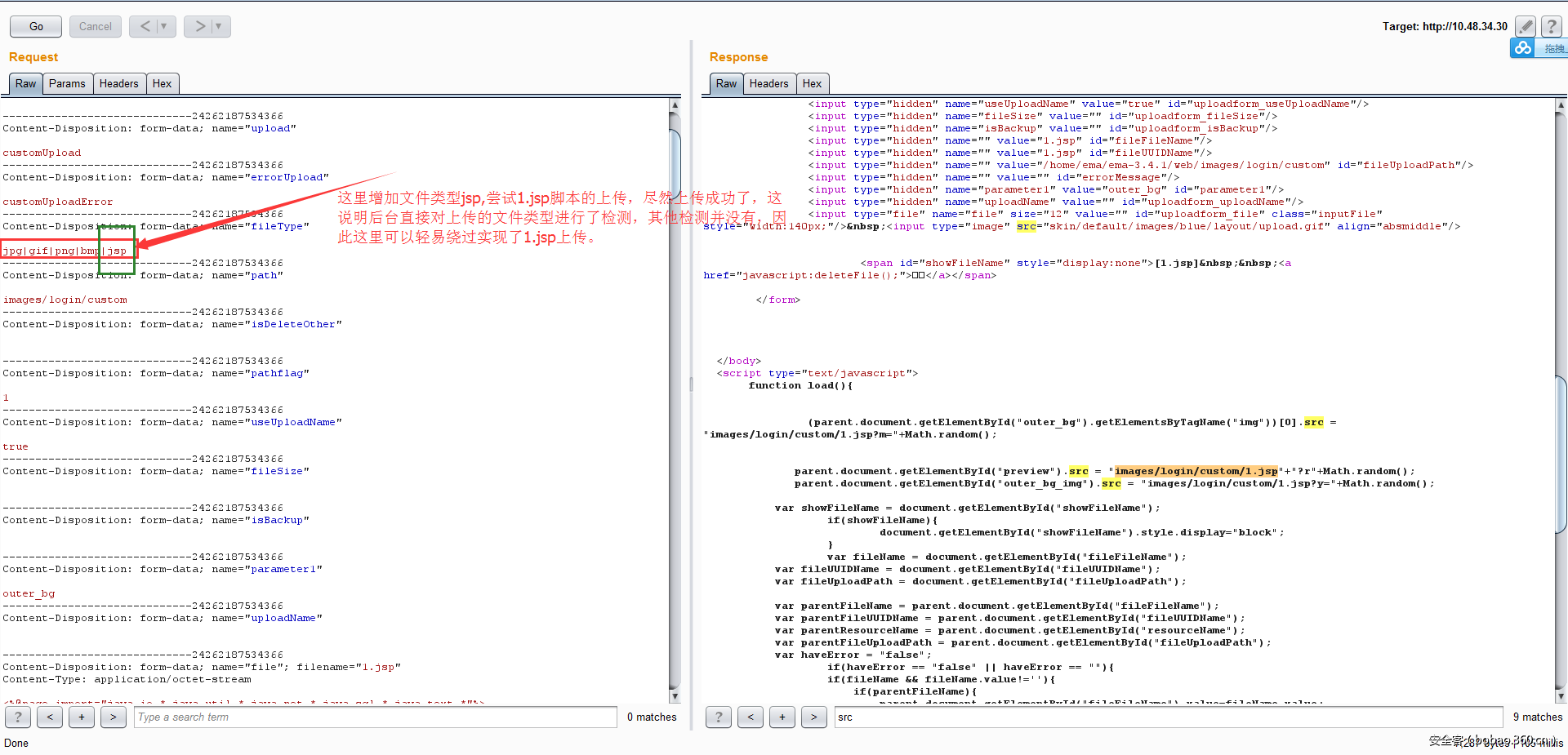1568x755 pixels.
Task: Click the blue cloud drag icon near top right
Action: tap(1522, 47)
